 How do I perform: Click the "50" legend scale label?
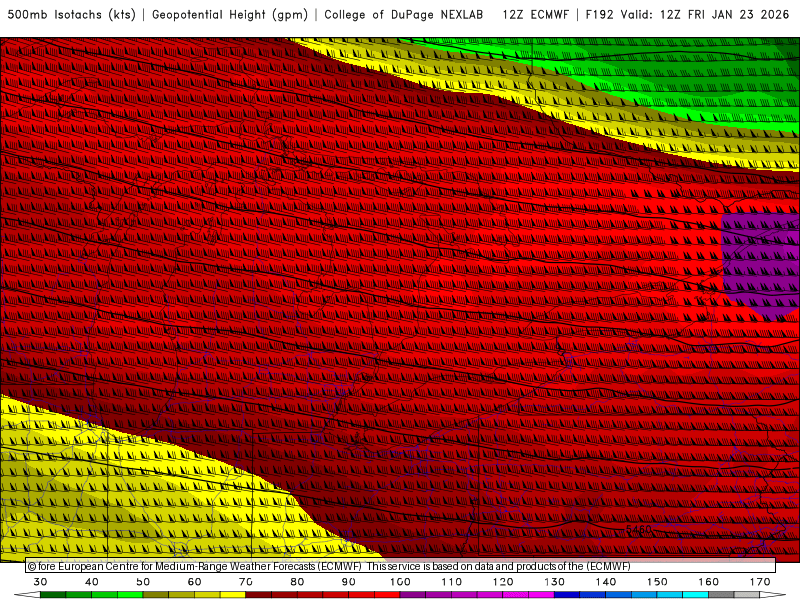coord(143,582)
